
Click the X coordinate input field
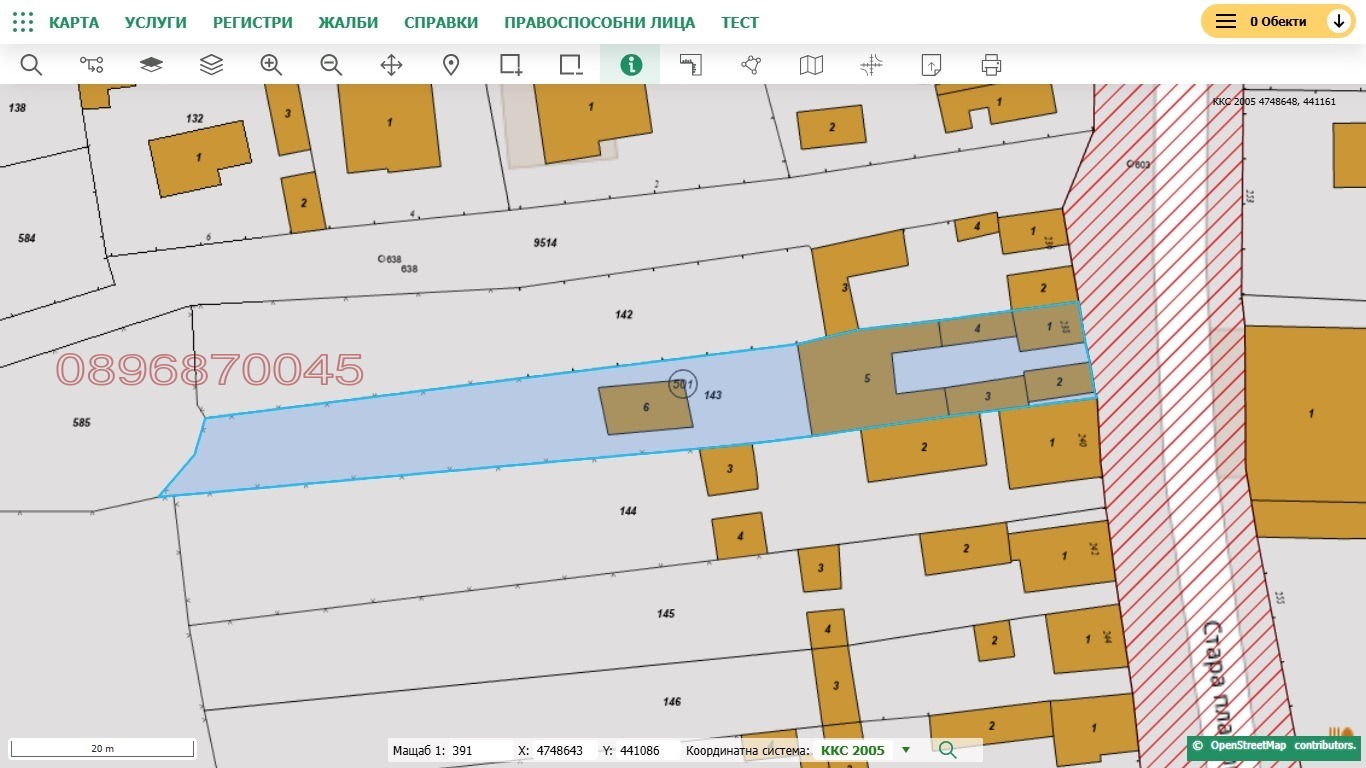pyautogui.click(x=561, y=750)
